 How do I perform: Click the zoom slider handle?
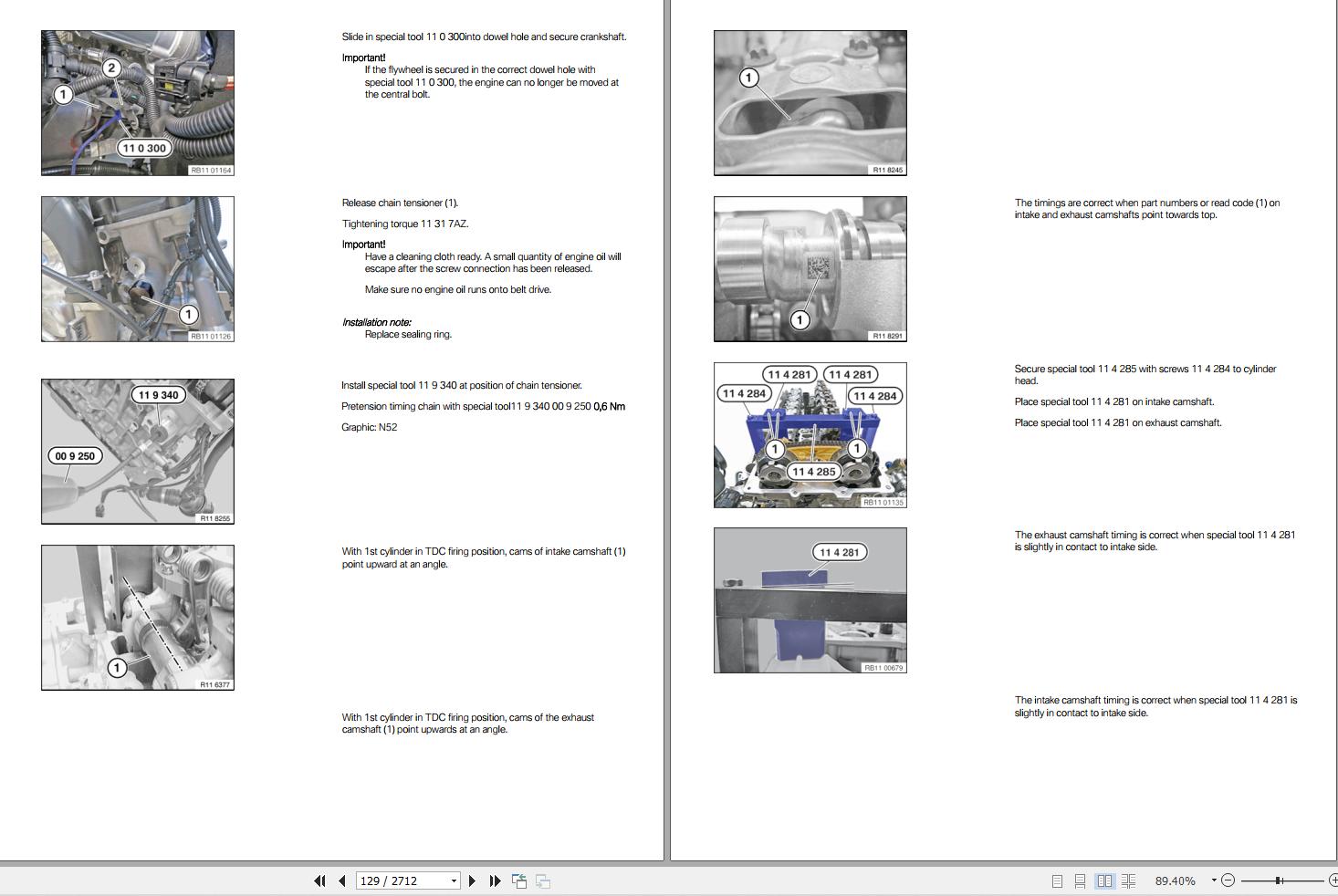[x=1279, y=880]
